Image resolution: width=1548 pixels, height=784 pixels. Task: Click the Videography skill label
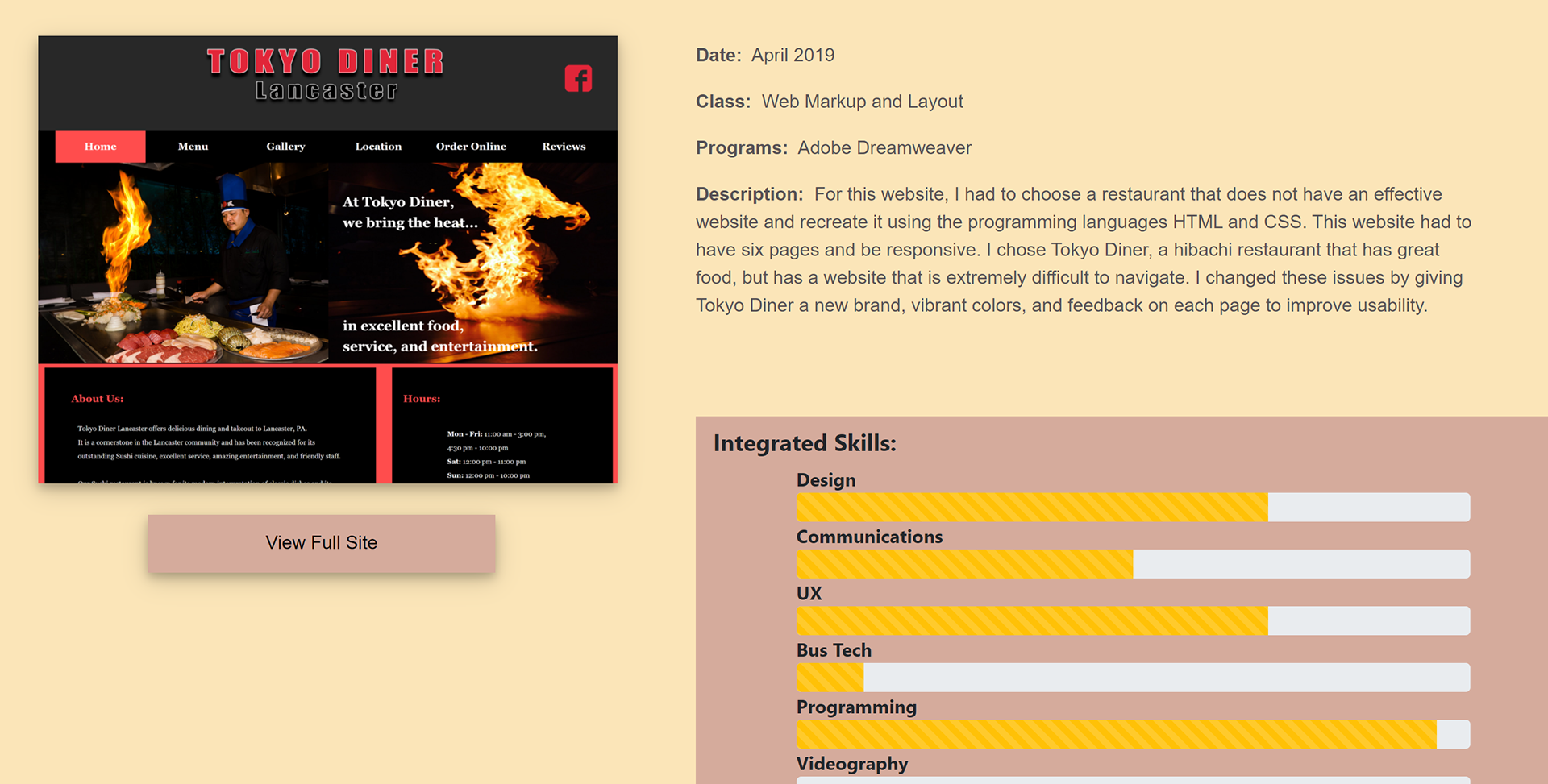(852, 764)
